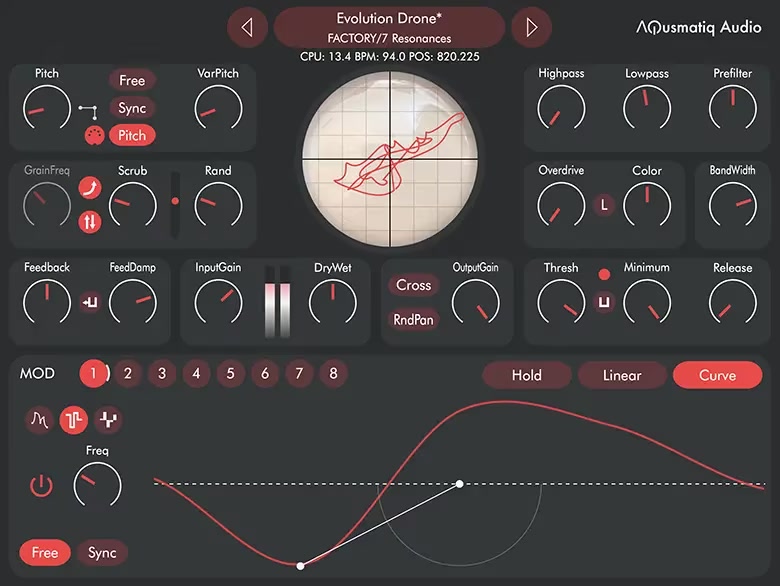Set the interpolation mode to Hold
This screenshot has height=586, width=780.
[526, 375]
